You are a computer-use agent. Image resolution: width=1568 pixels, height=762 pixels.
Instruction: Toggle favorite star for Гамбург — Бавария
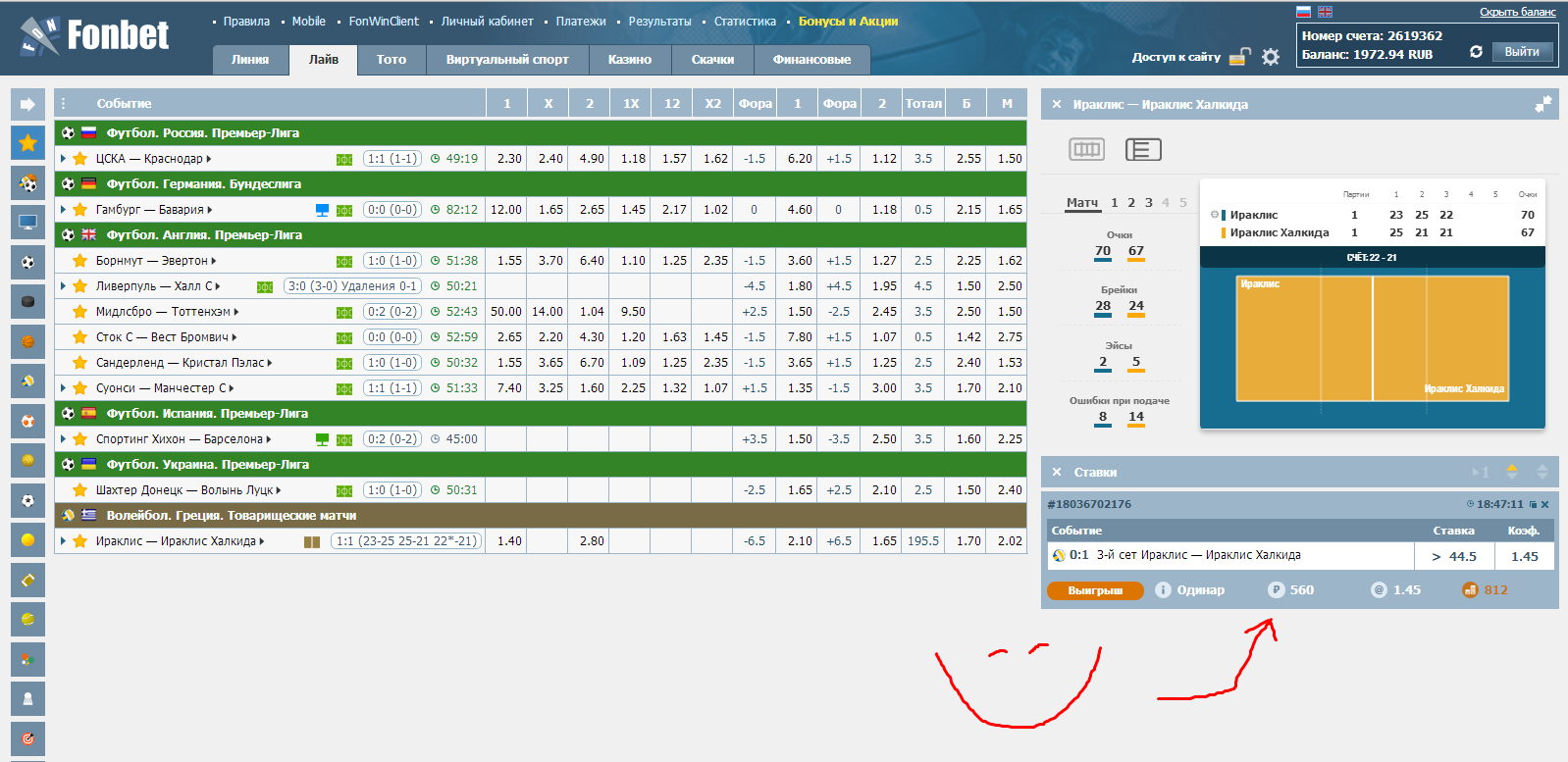(80, 210)
